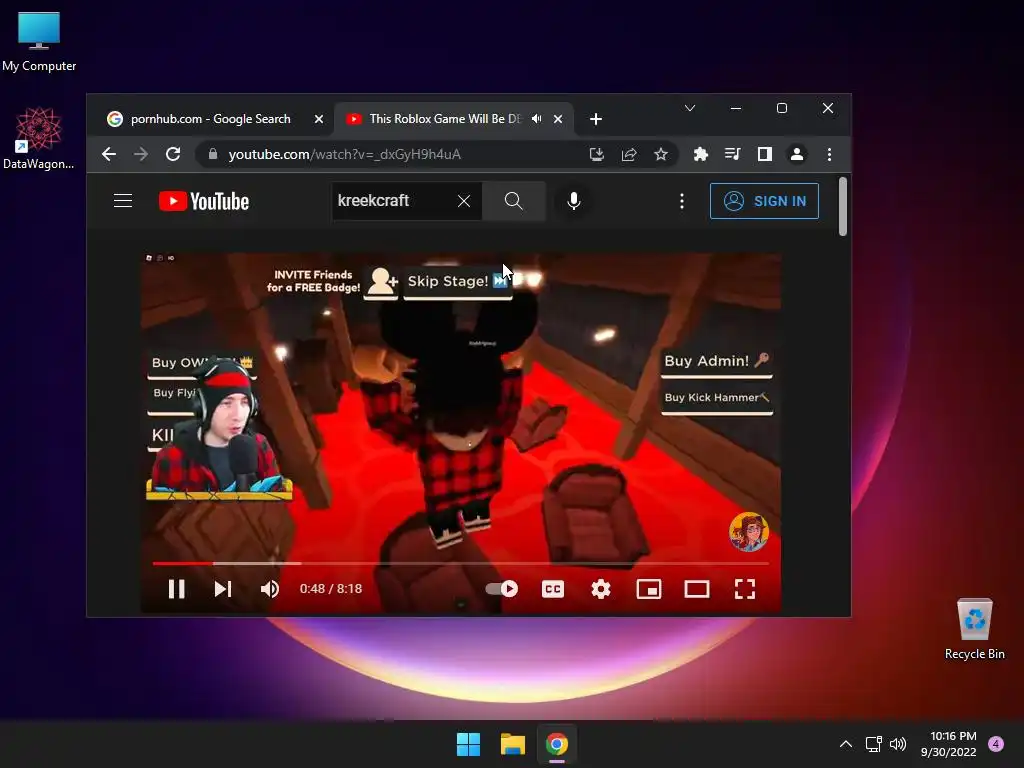Switch to theater mode

697,589
